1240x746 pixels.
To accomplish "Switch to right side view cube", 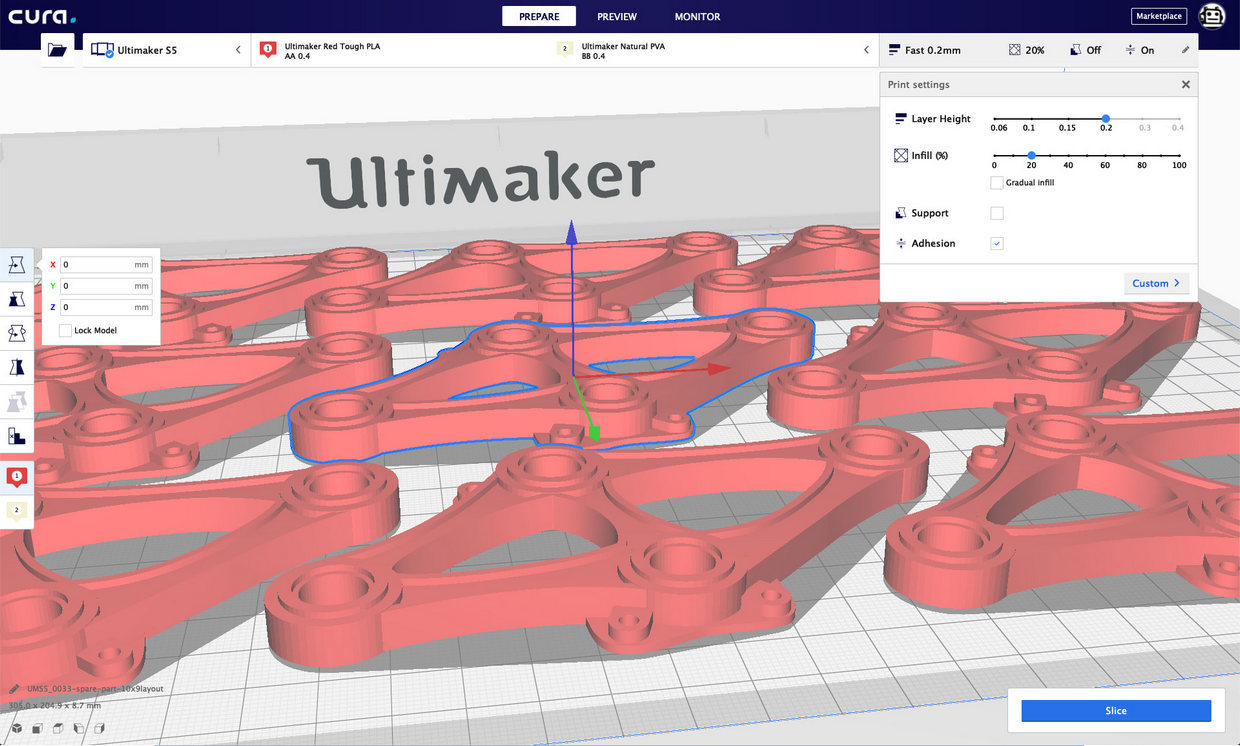I will point(101,728).
